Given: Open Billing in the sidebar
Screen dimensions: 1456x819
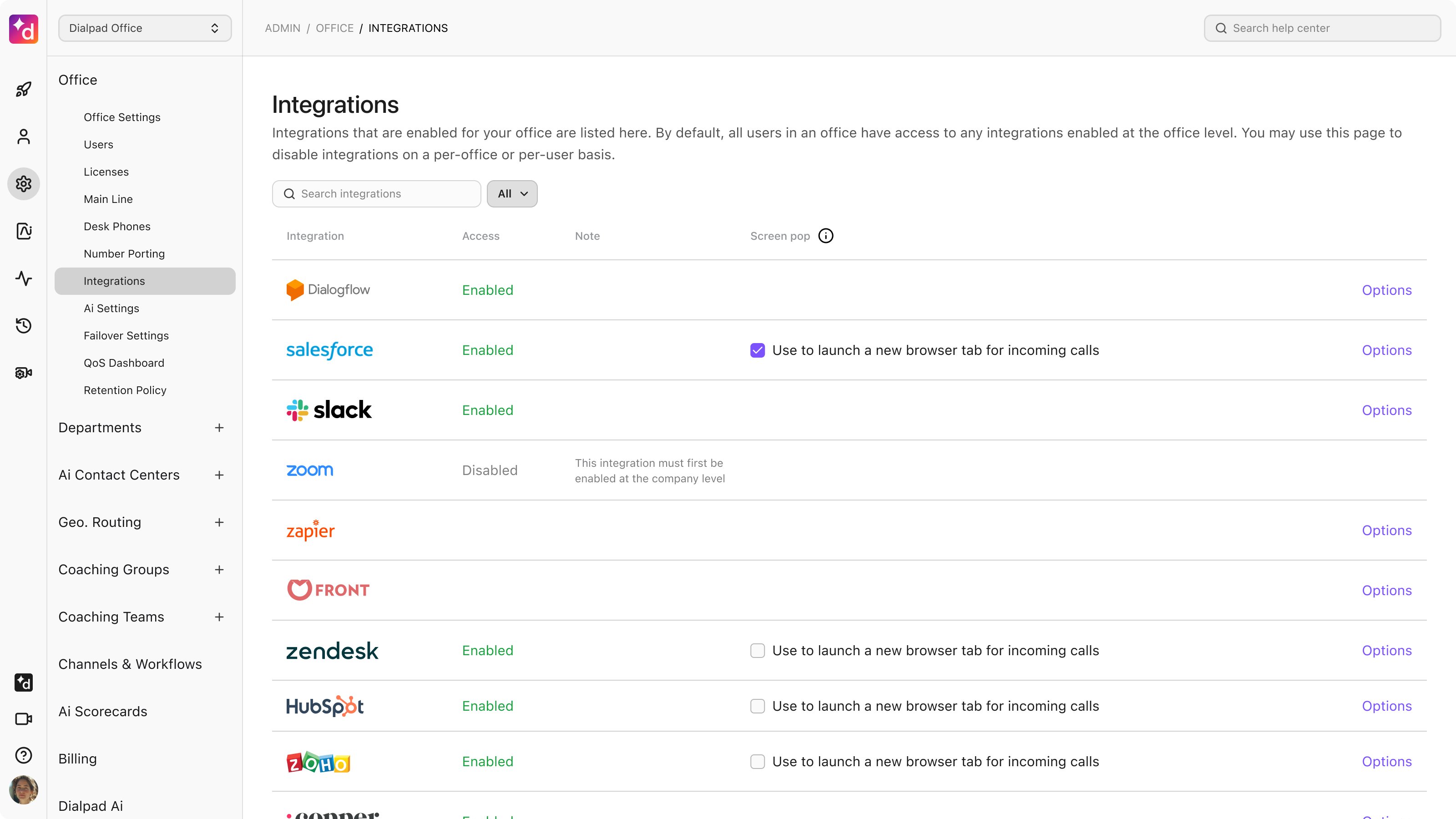Looking at the screenshot, I should [77, 759].
